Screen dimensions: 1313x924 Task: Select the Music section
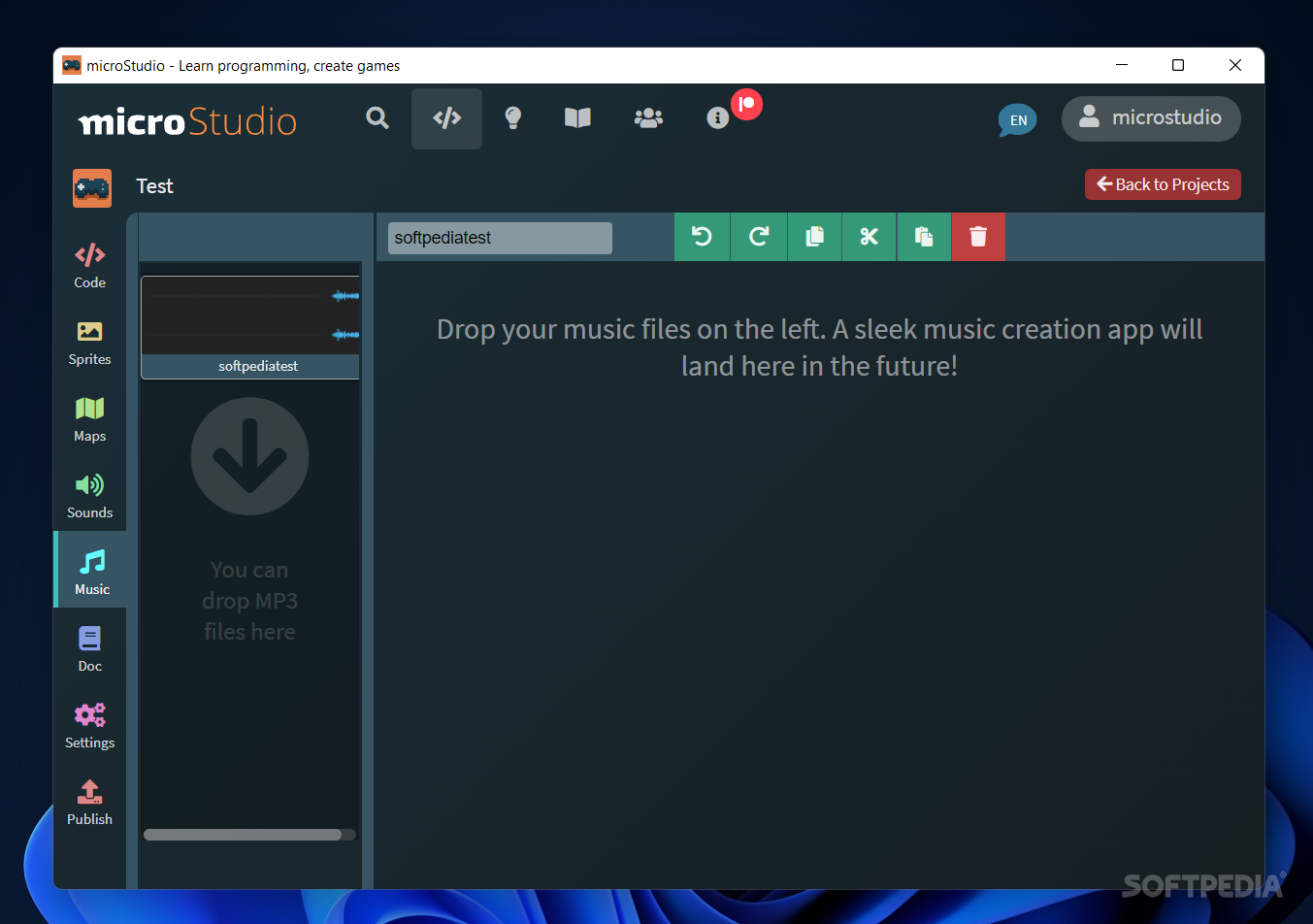(92, 570)
